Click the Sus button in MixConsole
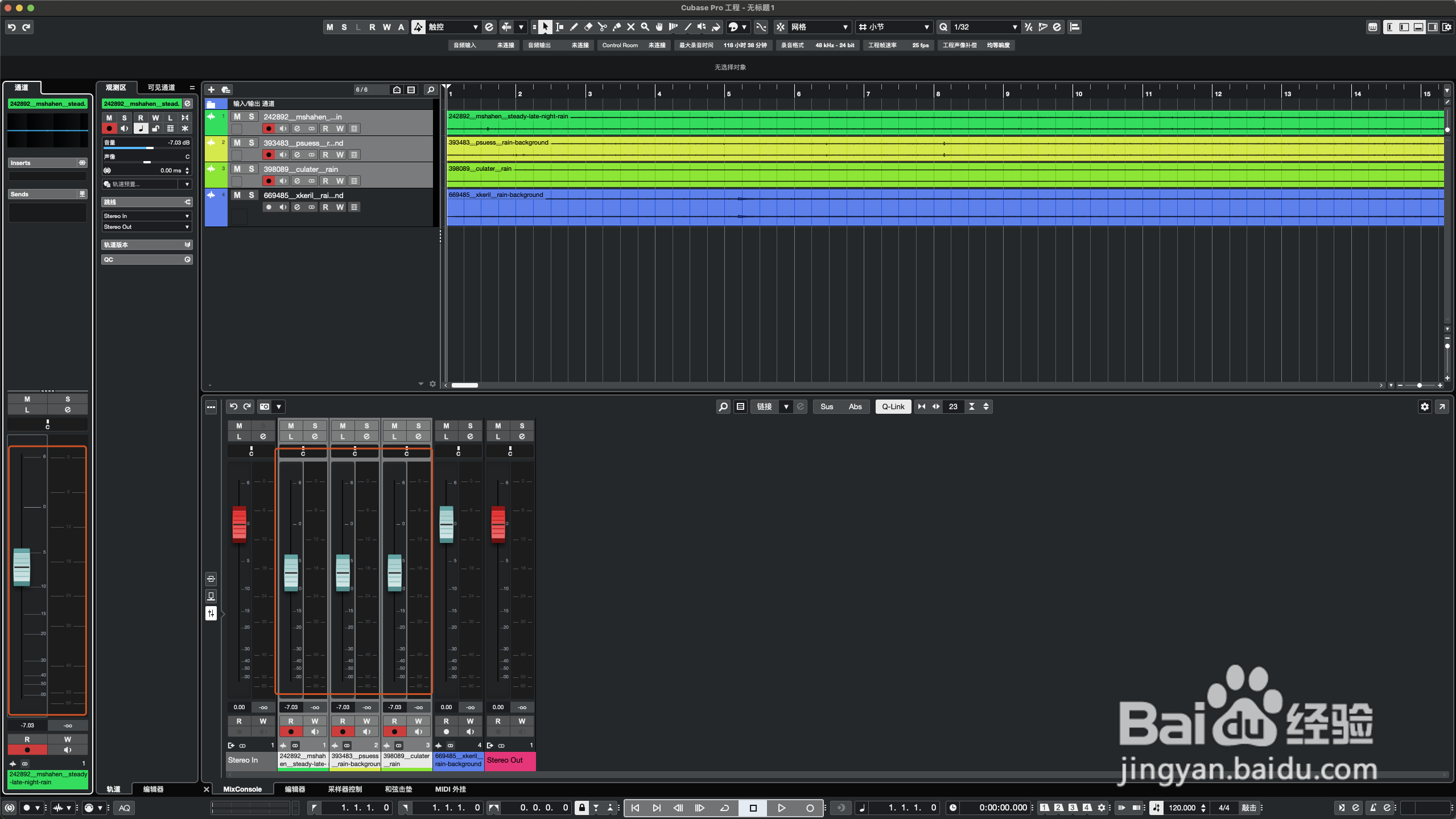This screenshot has height=819, width=1456. point(827,406)
